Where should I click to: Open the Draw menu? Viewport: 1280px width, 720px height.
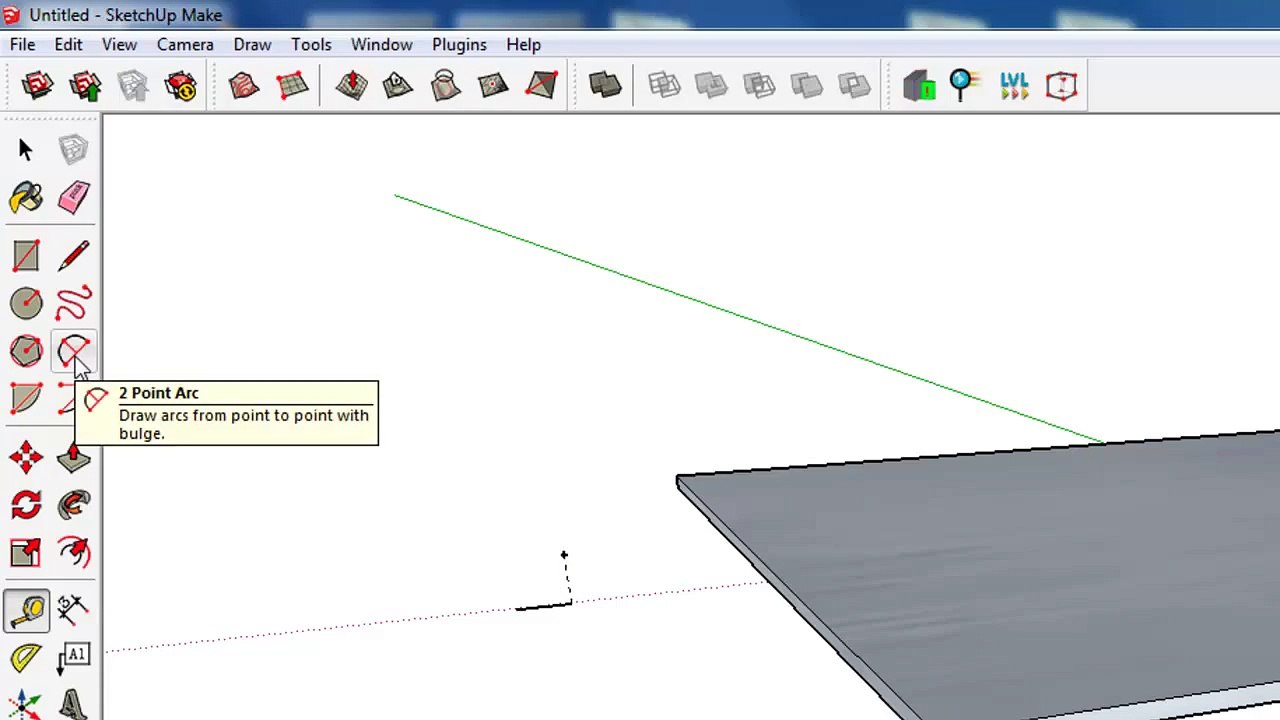click(252, 45)
